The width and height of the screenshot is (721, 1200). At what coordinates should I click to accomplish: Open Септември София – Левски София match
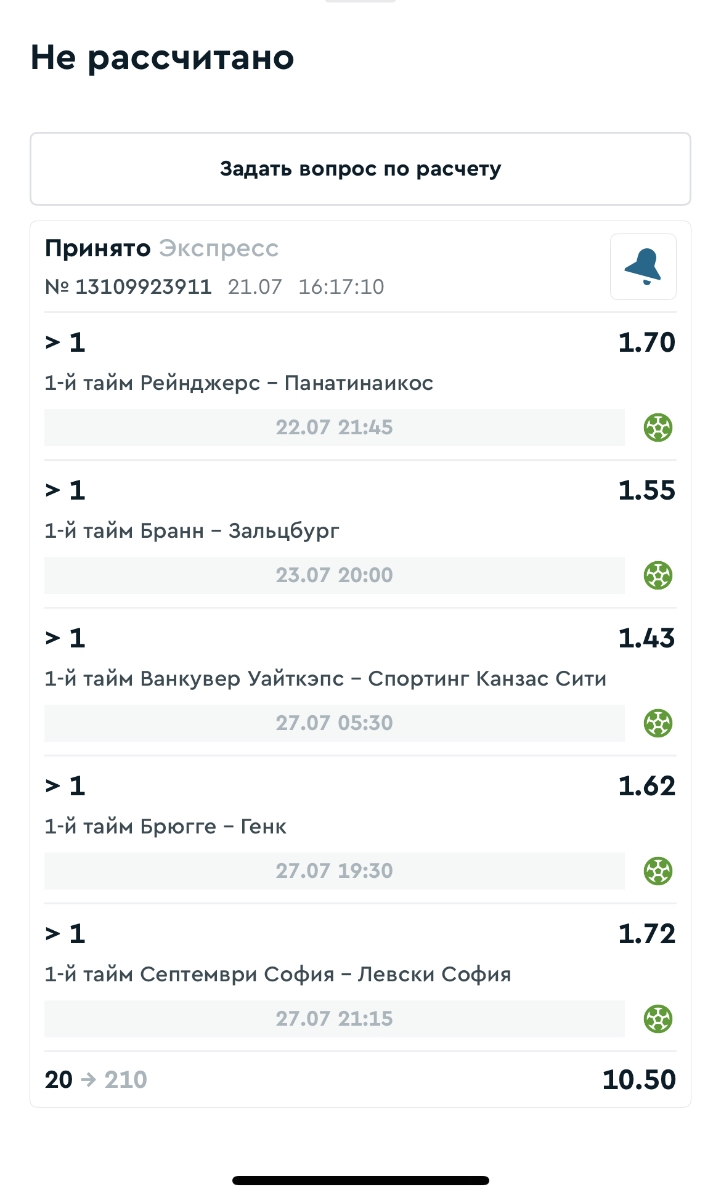click(277, 974)
